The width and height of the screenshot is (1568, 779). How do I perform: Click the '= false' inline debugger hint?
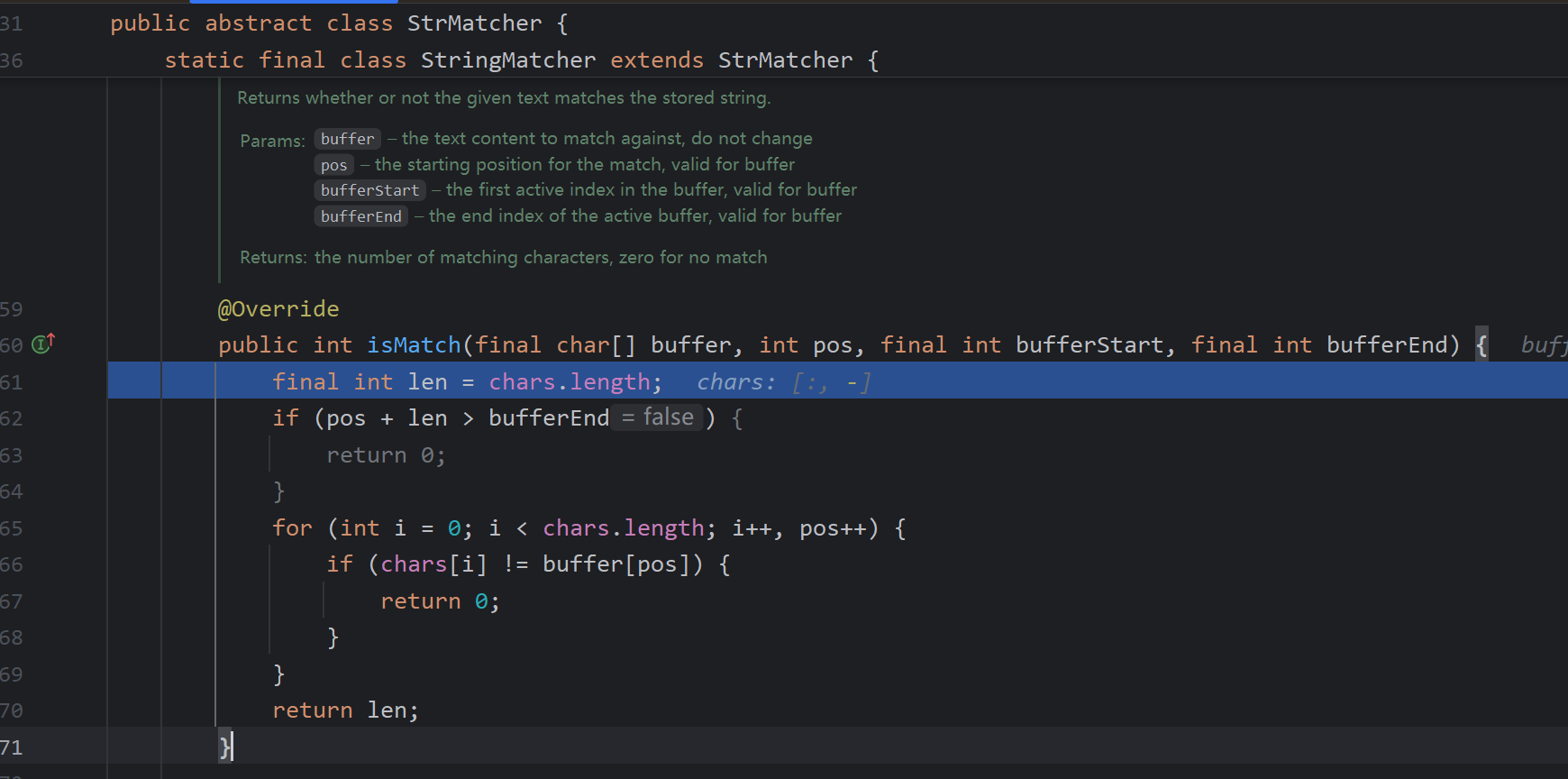click(658, 417)
